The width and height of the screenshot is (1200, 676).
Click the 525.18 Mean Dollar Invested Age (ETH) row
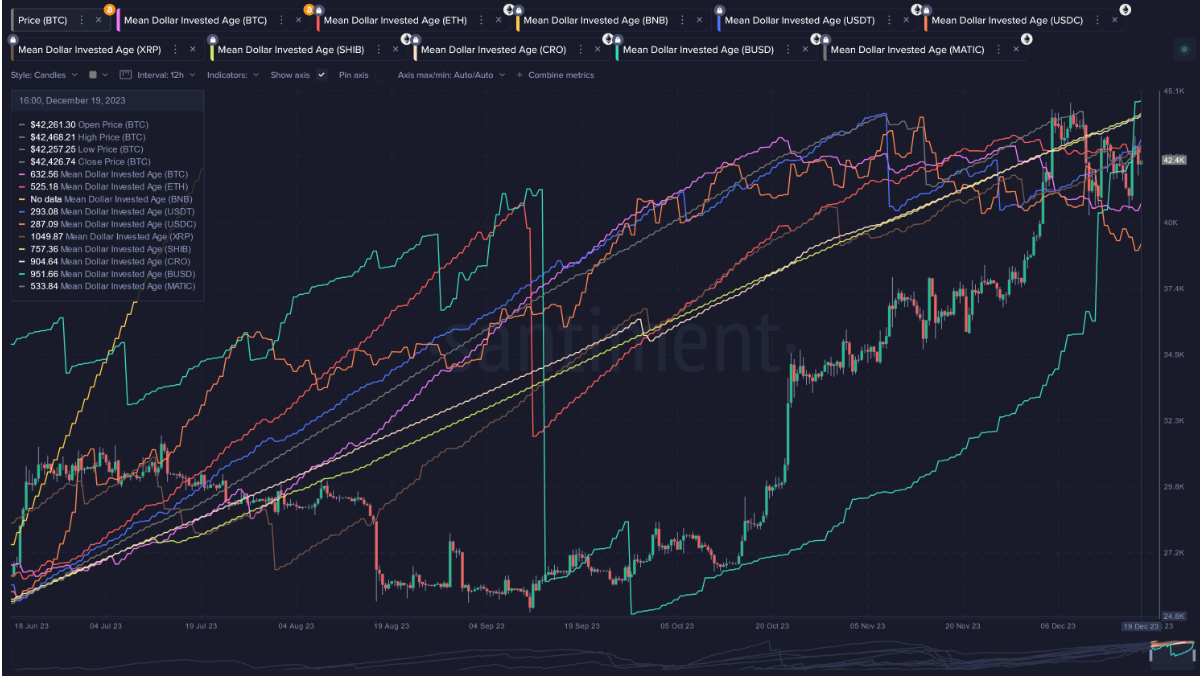pos(103,186)
